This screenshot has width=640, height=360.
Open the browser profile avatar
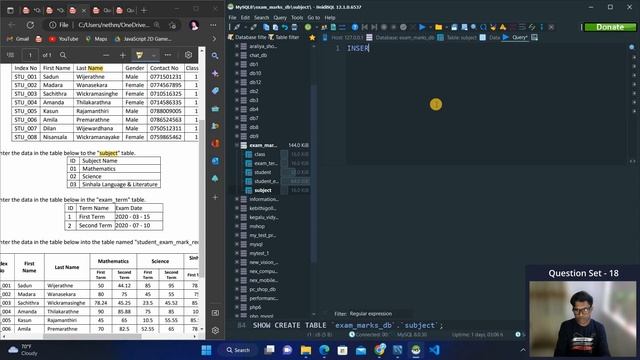point(194,25)
